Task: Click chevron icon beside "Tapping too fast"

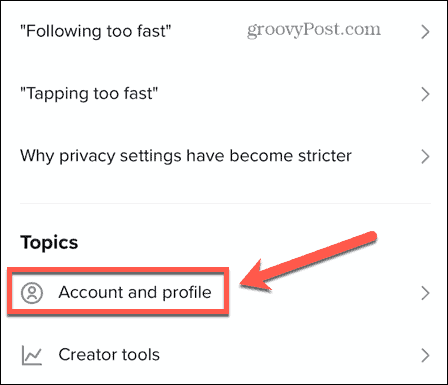Action: pyautogui.click(x=425, y=94)
